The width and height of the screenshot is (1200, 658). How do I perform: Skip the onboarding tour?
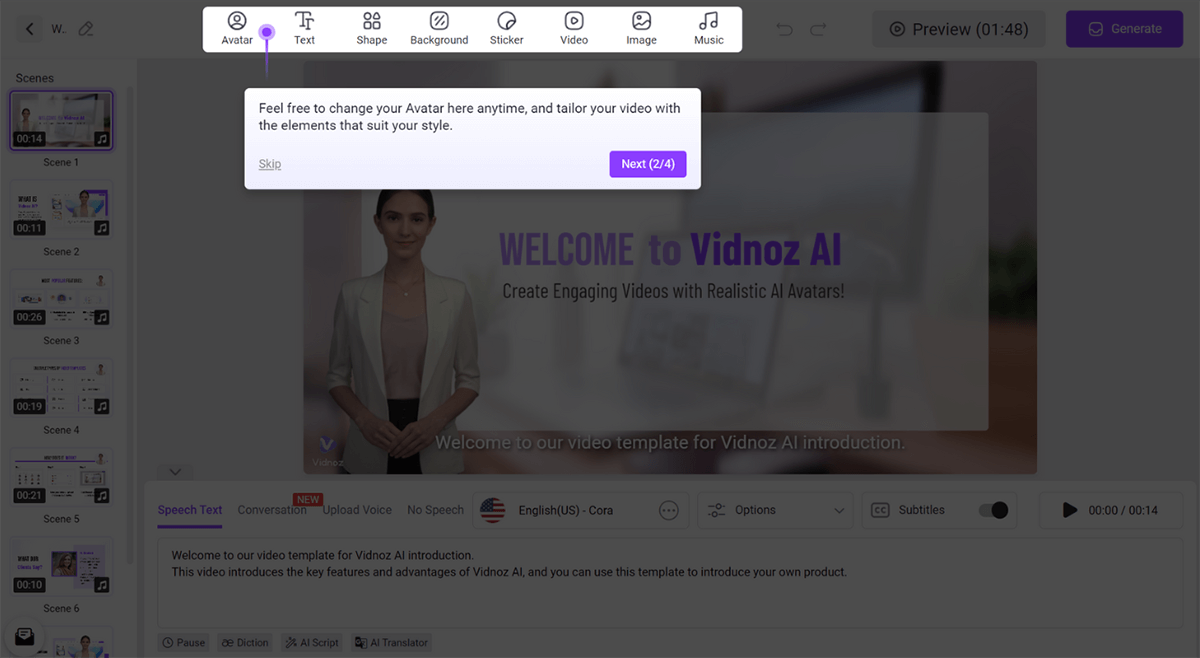coord(270,164)
